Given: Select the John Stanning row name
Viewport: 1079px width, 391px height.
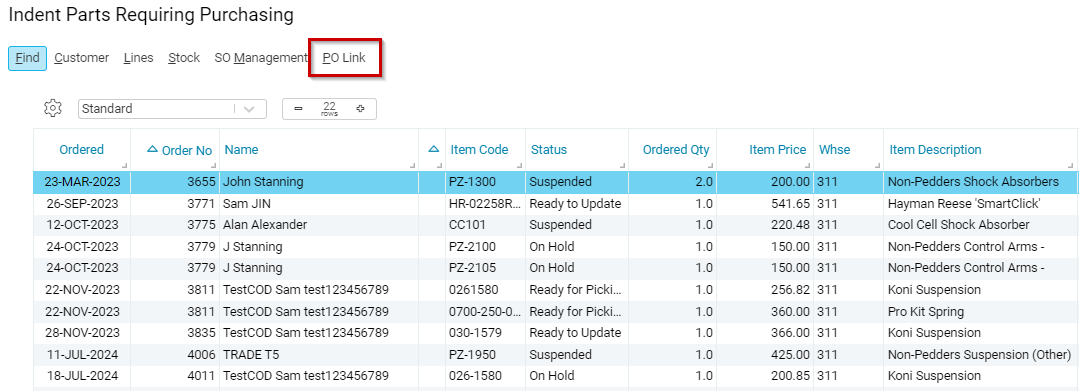Looking at the screenshot, I should tap(263, 182).
